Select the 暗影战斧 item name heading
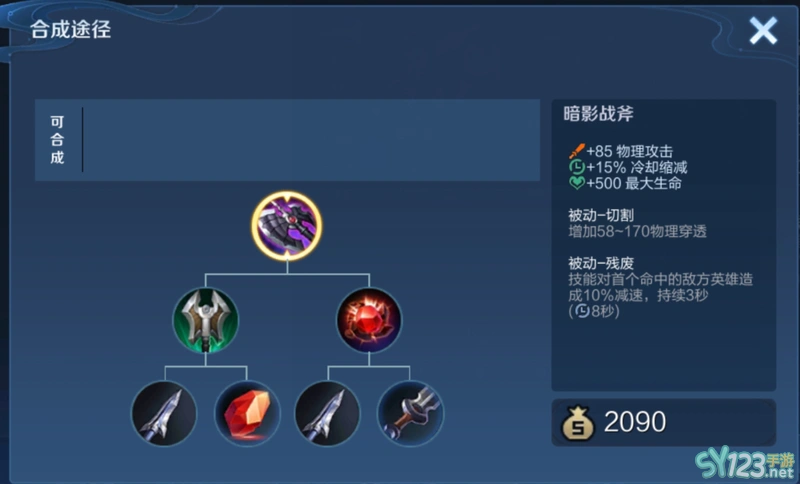 coord(598,114)
